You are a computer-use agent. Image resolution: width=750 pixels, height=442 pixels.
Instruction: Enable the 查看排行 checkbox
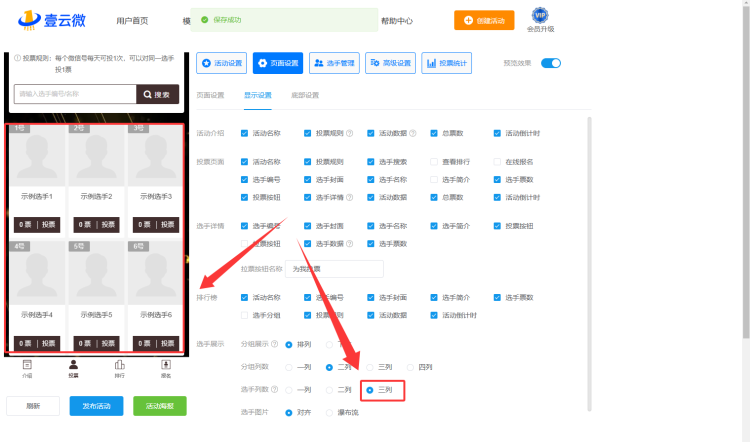pyautogui.click(x=434, y=161)
